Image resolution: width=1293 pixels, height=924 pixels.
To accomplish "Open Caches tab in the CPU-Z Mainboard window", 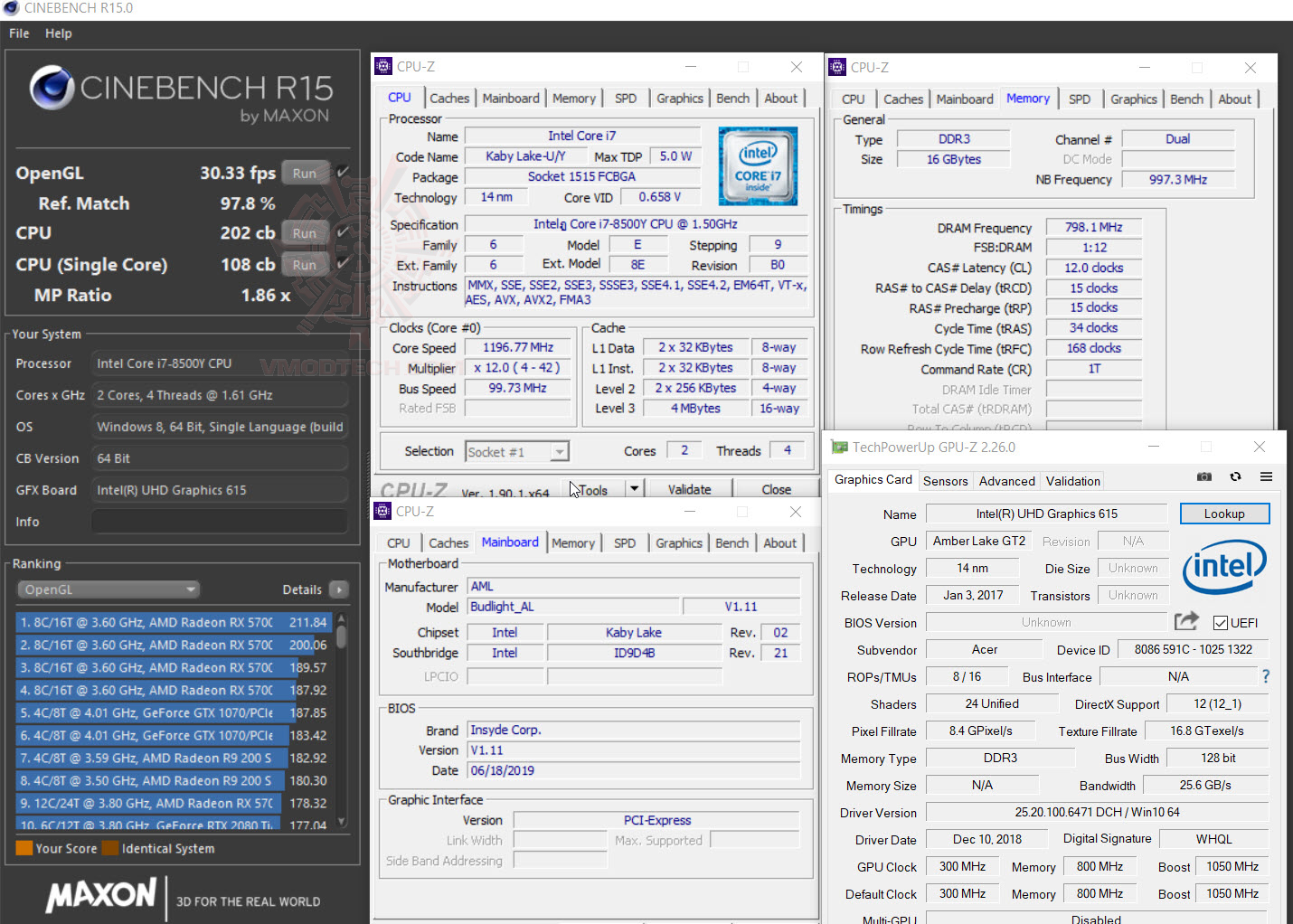I will click(x=448, y=543).
